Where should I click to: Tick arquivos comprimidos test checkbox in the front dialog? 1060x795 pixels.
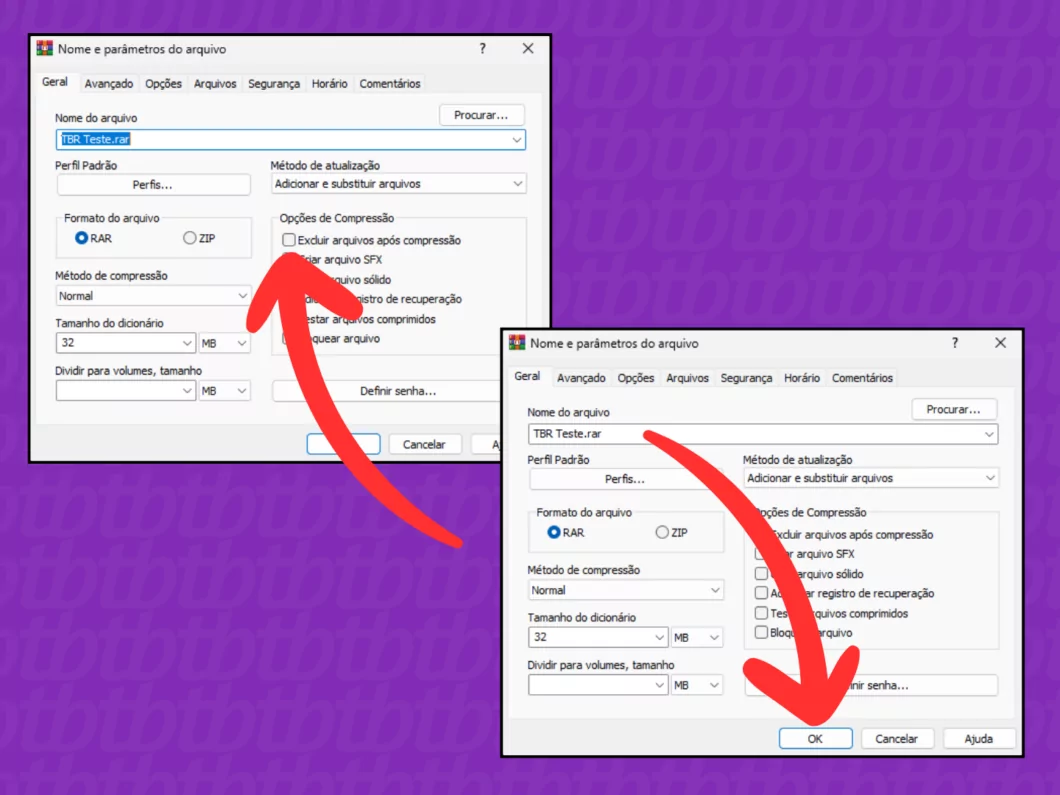pos(761,613)
